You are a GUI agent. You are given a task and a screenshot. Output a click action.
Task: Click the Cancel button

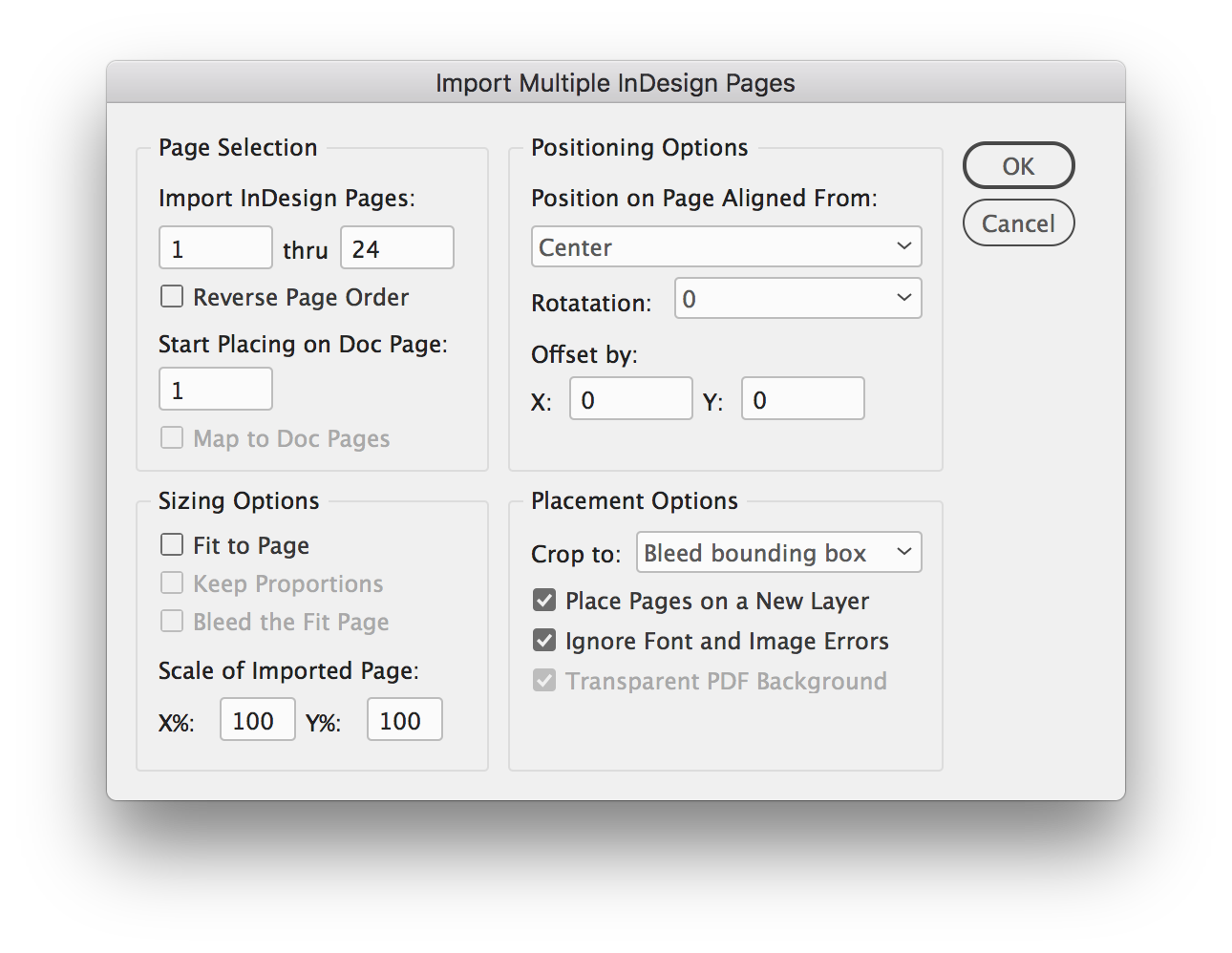pyautogui.click(x=1018, y=223)
